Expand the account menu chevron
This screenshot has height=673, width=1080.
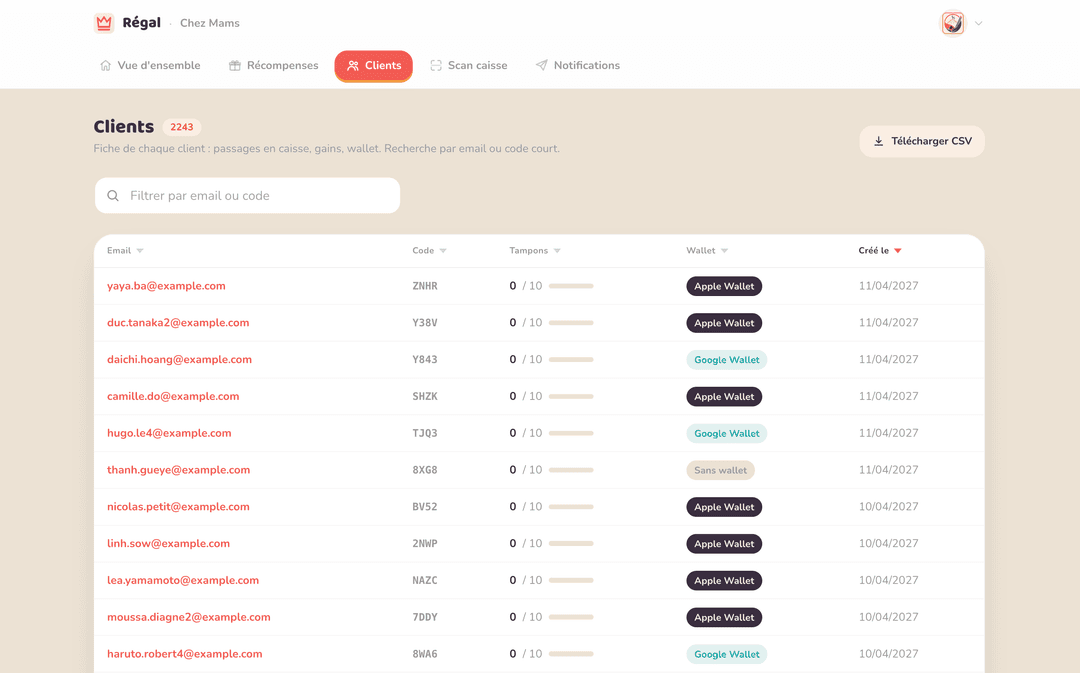click(x=979, y=23)
